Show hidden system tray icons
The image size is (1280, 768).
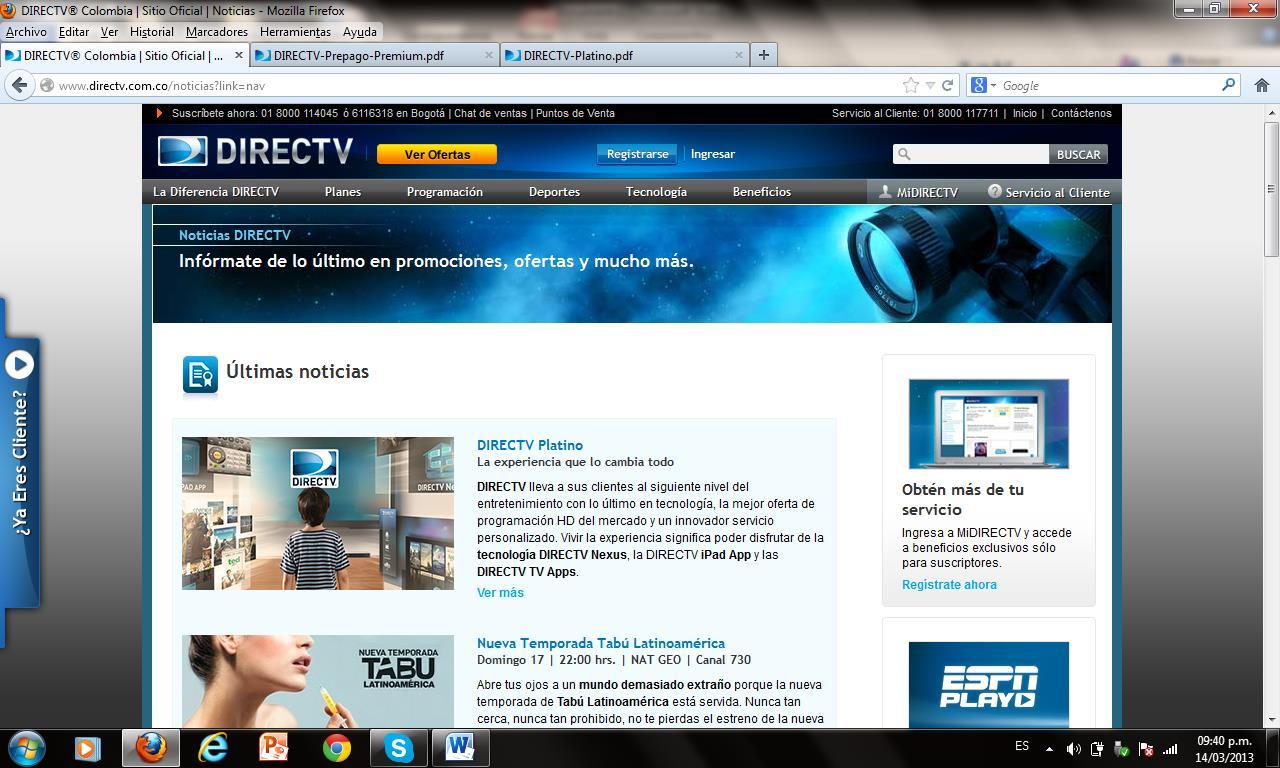pos(1049,748)
